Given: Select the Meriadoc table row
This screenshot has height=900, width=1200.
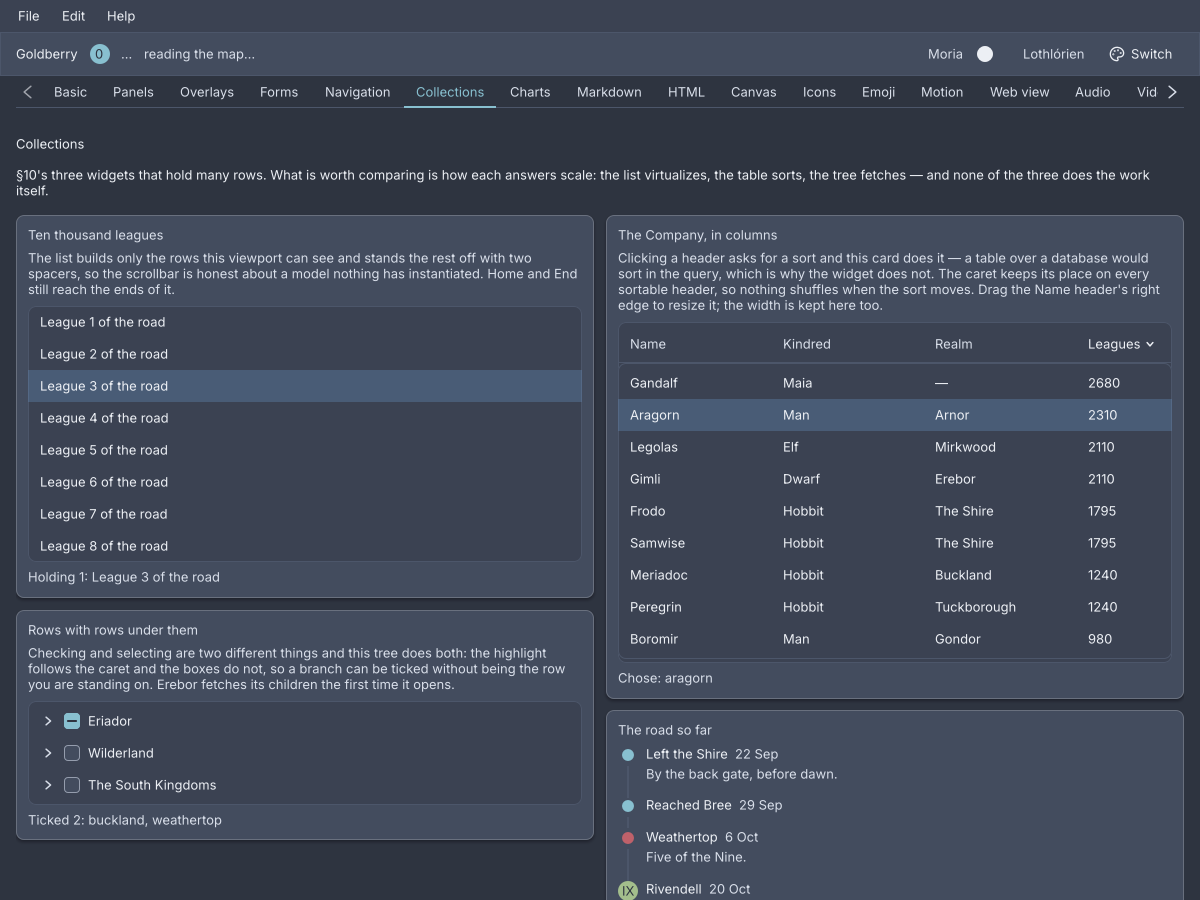Looking at the screenshot, I should (895, 575).
